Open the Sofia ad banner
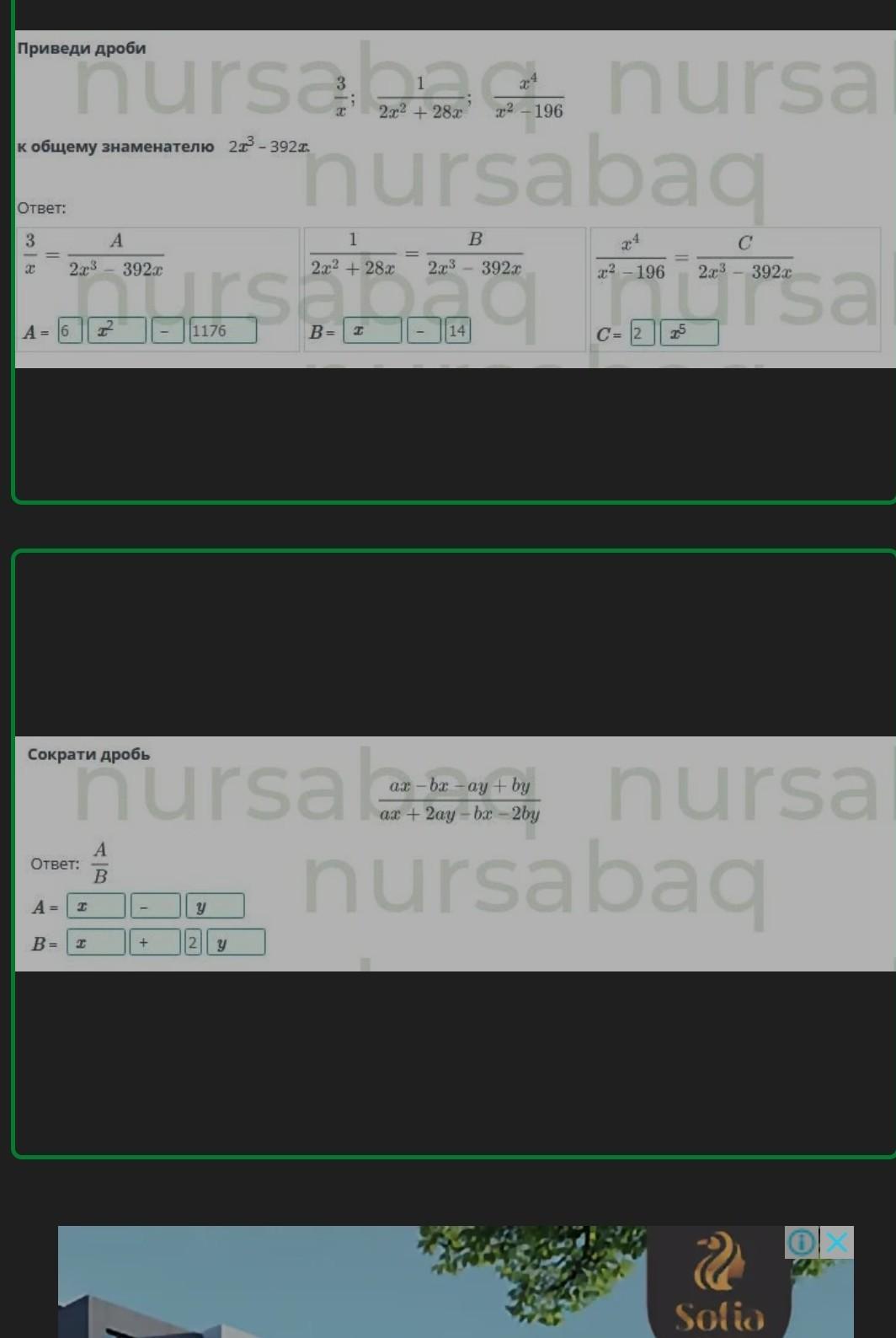Image resolution: width=896 pixels, height=1338 pixels. [456, 1282]
